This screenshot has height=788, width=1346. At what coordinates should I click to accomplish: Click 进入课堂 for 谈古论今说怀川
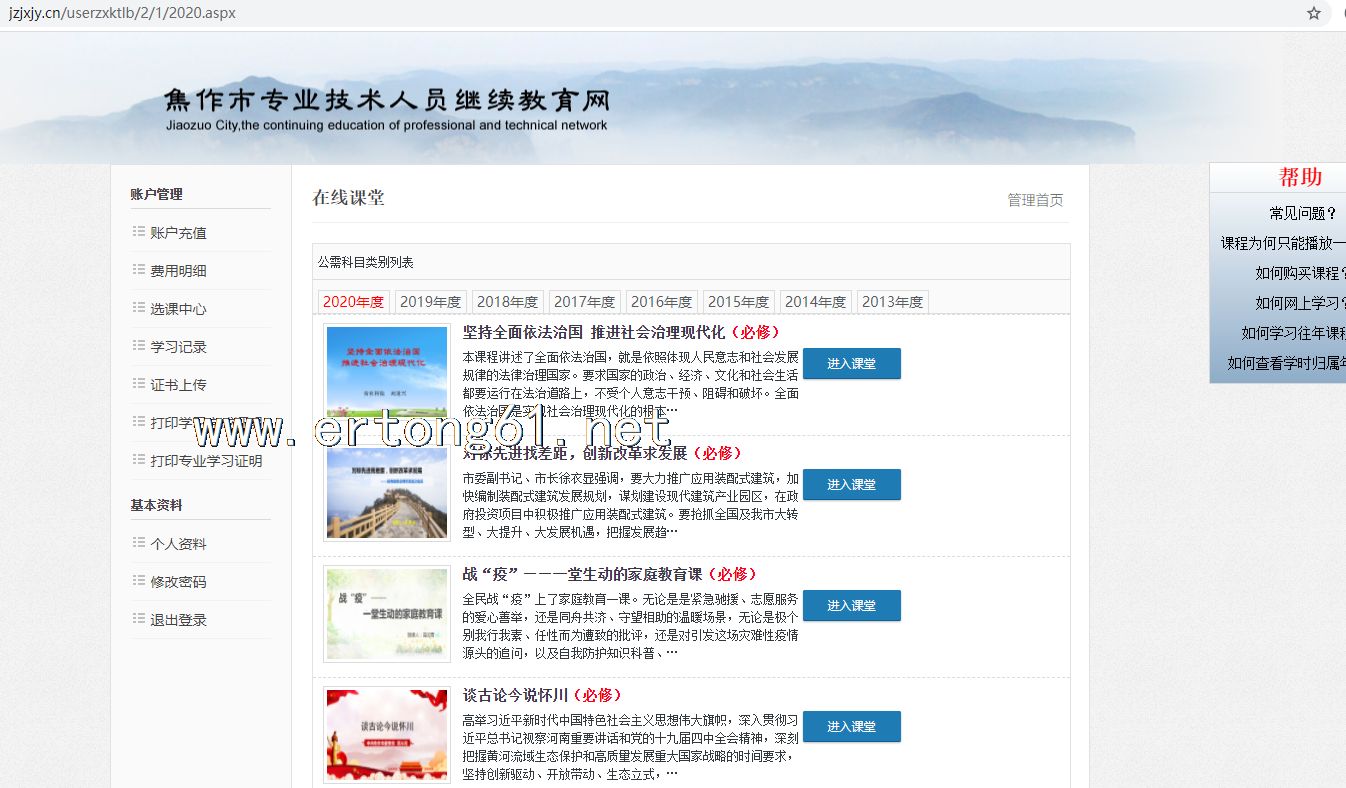[x=851, y=727]
